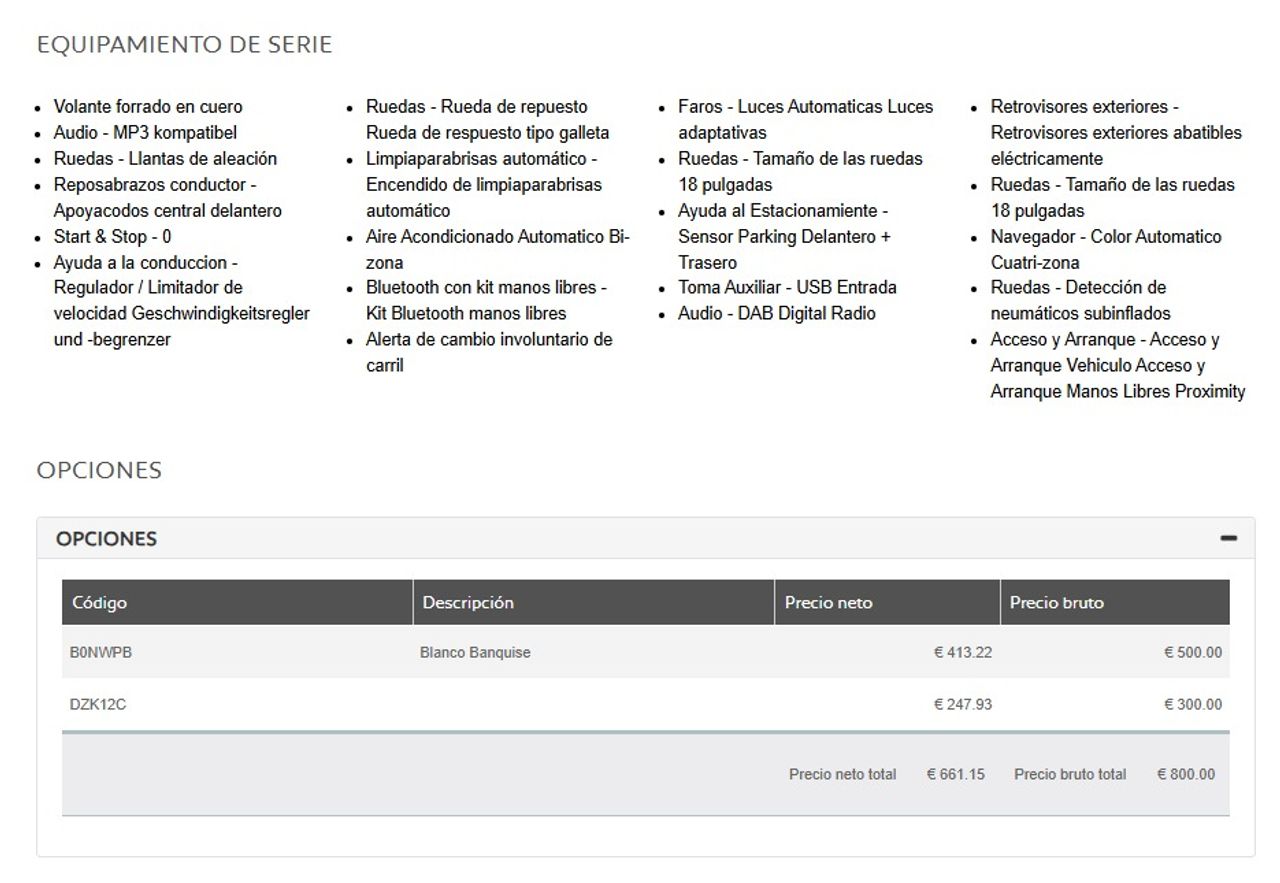This screenshot has height=883, width=1280.
Task: Click the € 413.22 net price
Action: [963, 652]
